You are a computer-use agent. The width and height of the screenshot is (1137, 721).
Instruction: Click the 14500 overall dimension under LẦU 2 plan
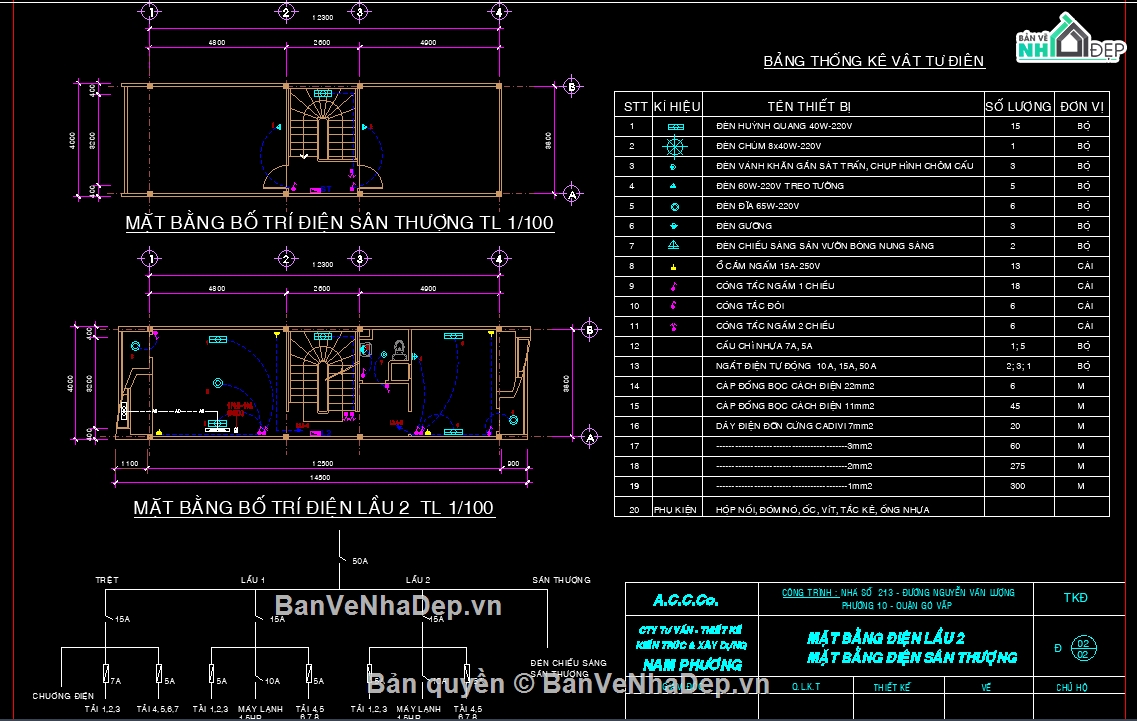[x=320, y=477]
